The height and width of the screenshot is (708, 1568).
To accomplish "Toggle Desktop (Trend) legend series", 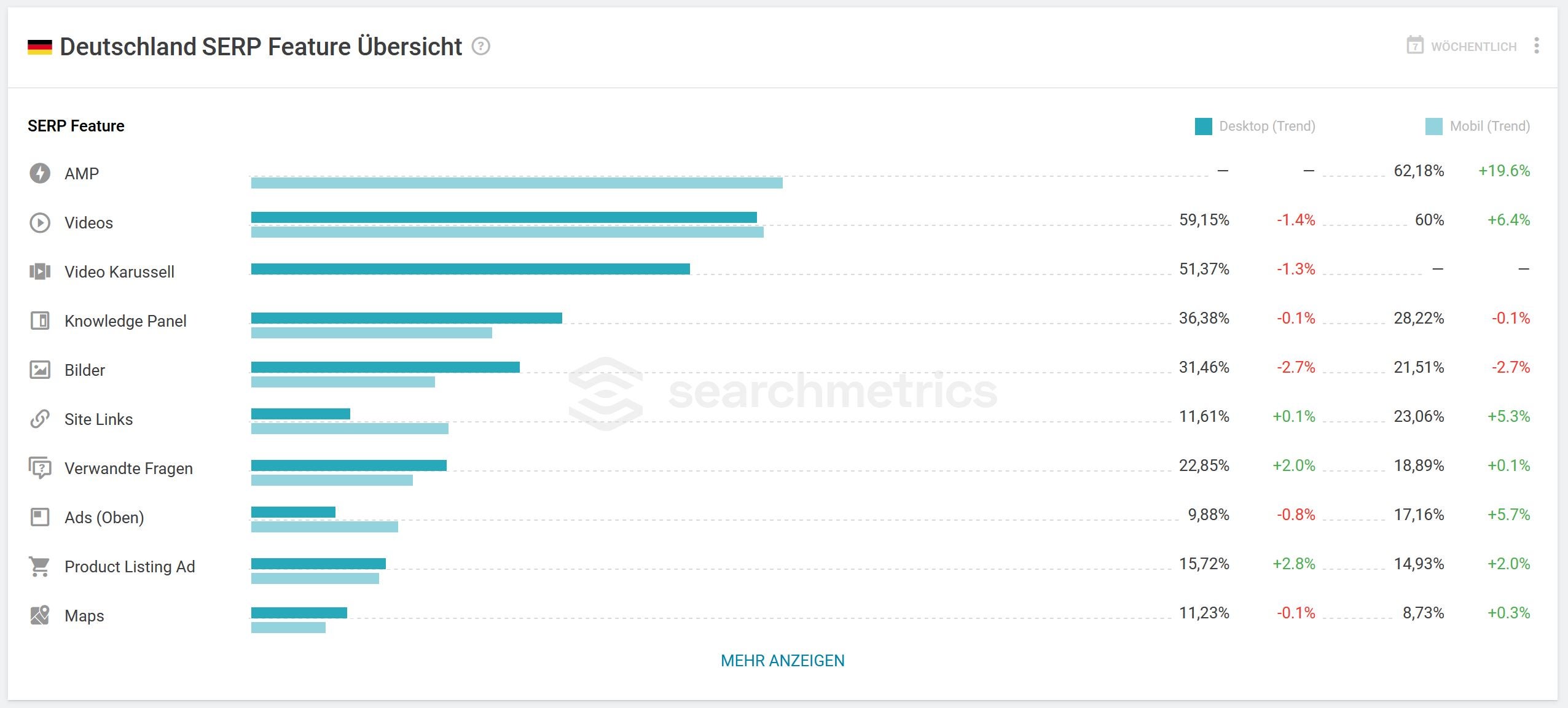I will pos(1266,126).
